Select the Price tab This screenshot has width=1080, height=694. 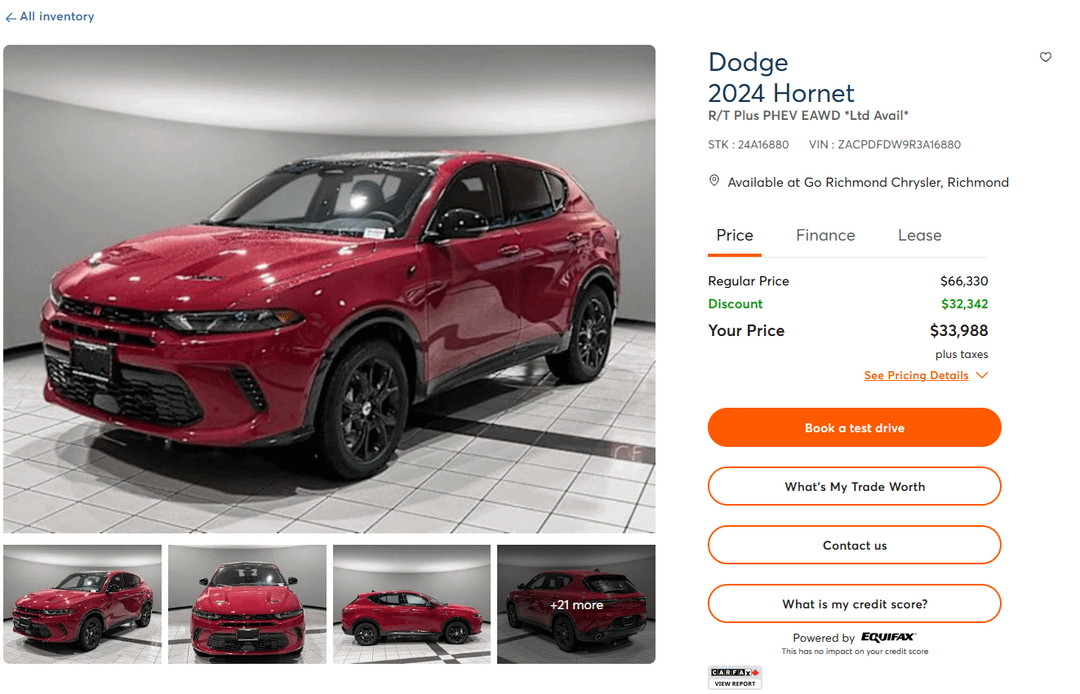coord(734,235)
